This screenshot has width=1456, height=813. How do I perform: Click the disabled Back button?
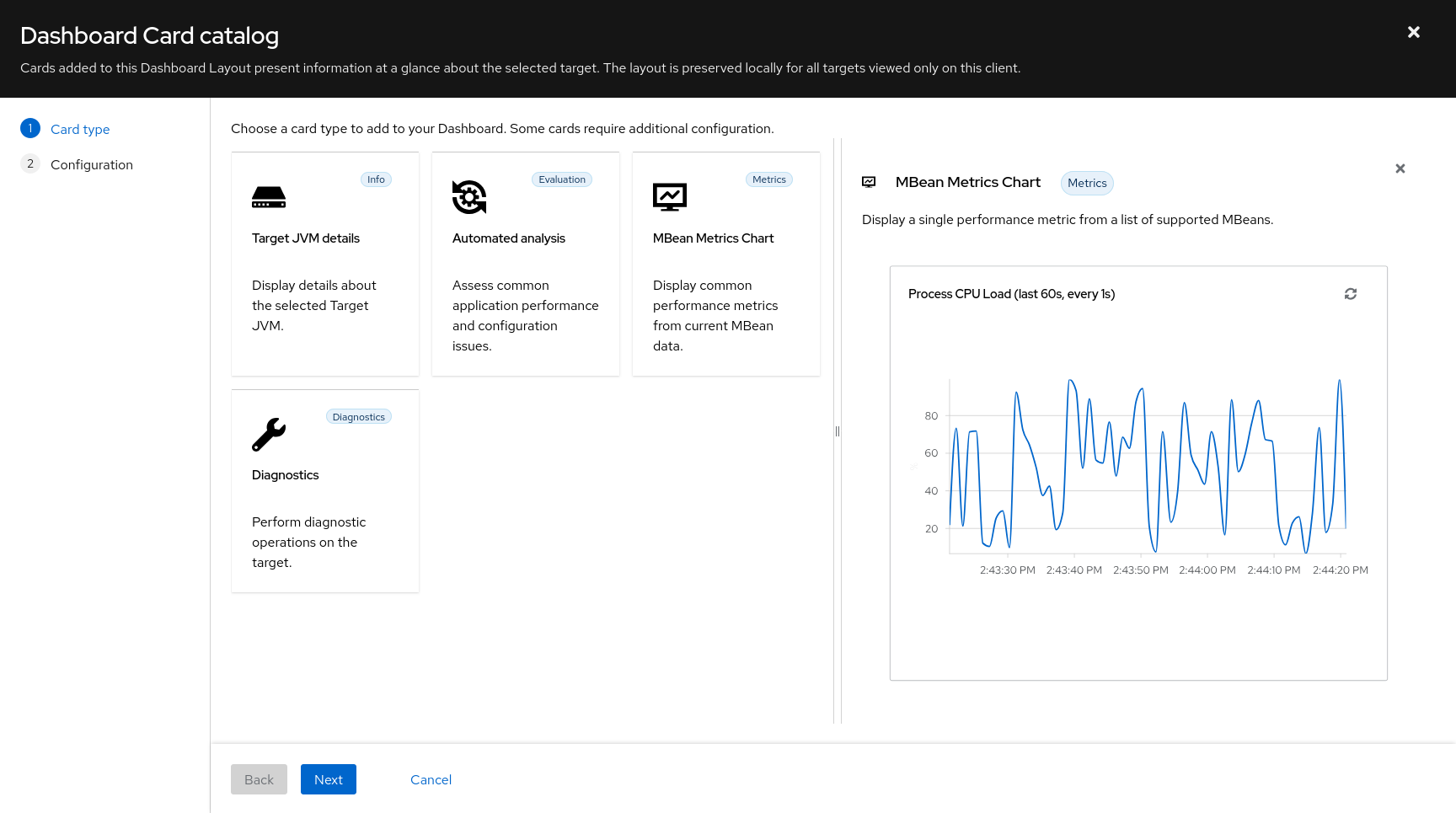259,779
